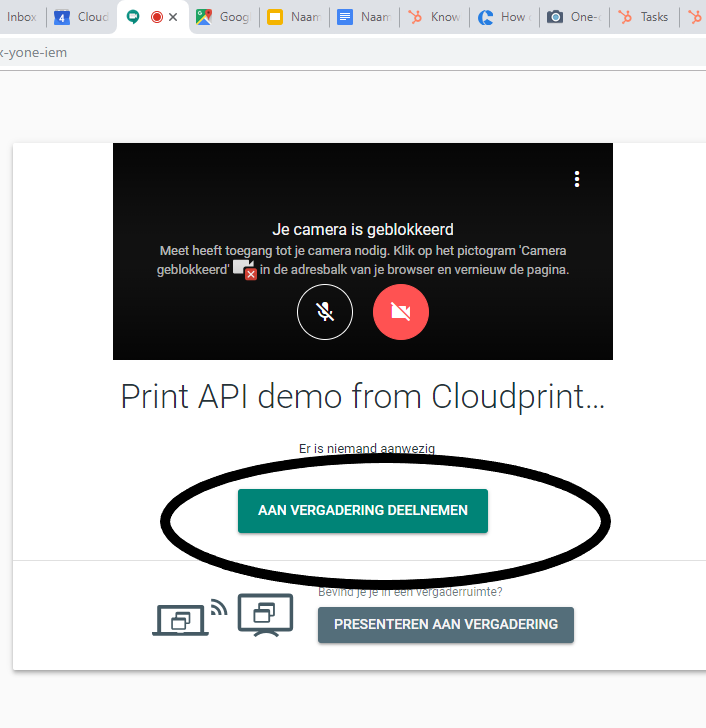Click the 'Er is niemand aanwezig' text
Screen dimensions: 706x728
pos(367,448)
